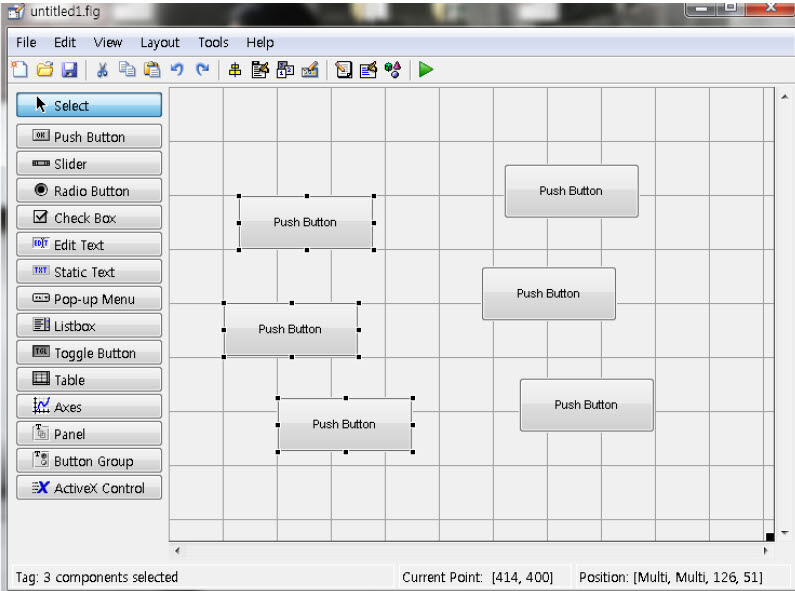The image size is (795, 591).
Task: Pick the Static Text palette tool
Action: tap(89, 271)
